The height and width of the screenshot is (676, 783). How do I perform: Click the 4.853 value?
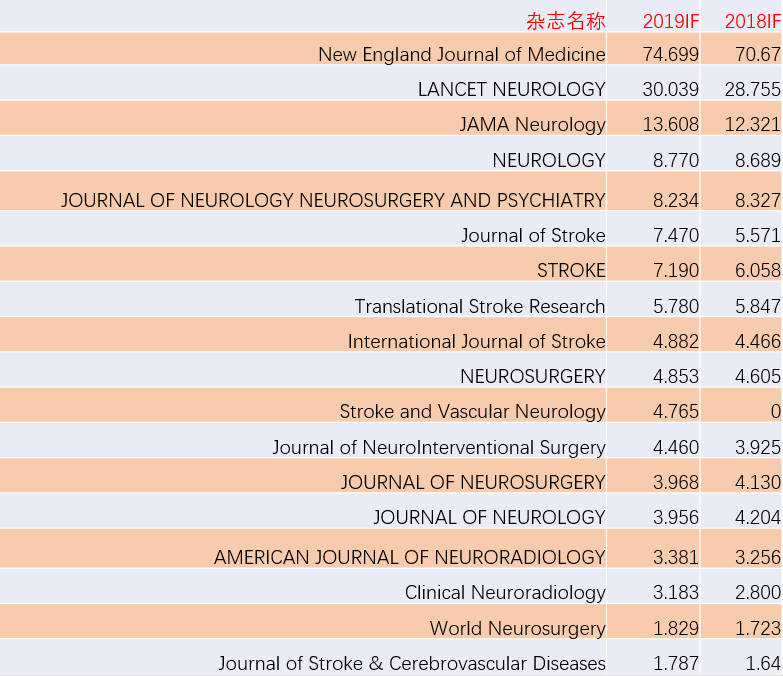[x=676, y=376]
